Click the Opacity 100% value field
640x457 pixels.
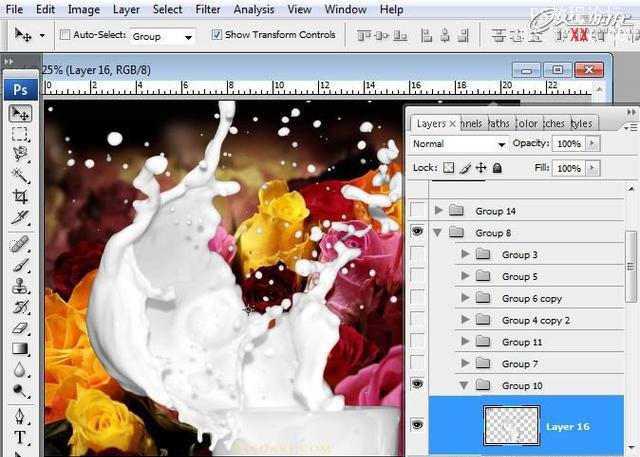pyautogui.click(x=569, y=144)
